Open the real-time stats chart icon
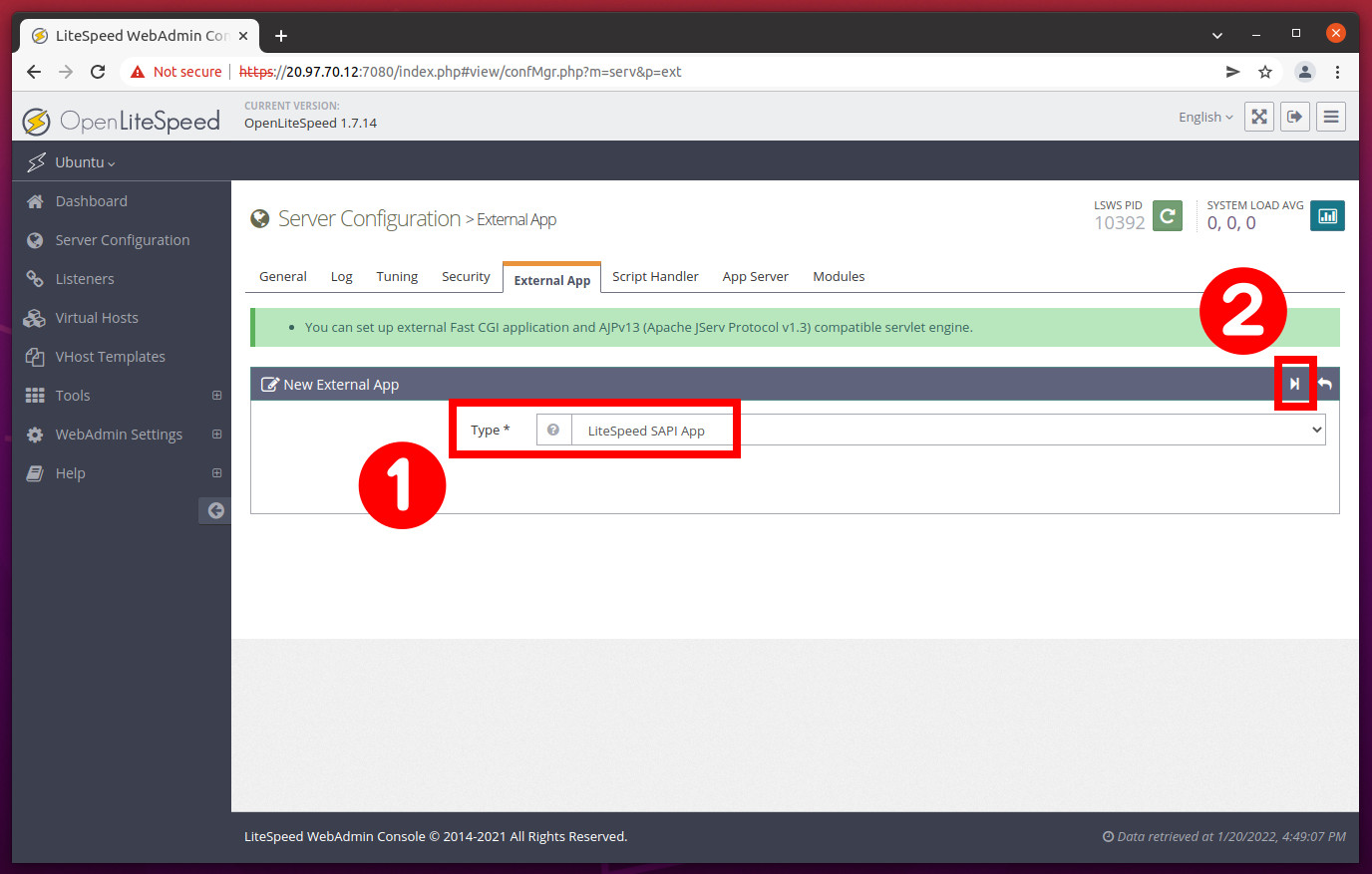The image size is (1372, 874). (1327, 215)
